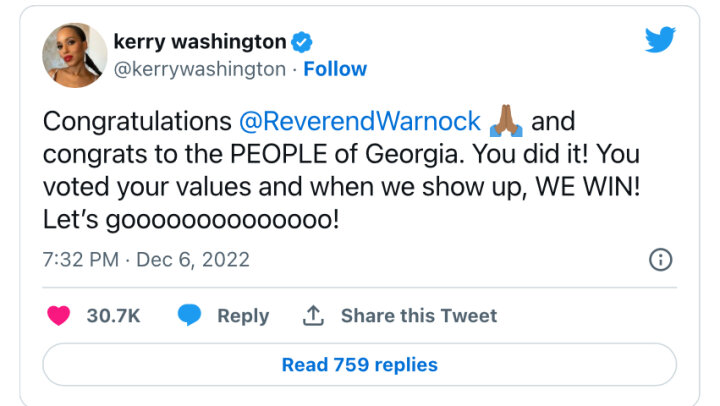Click the blue verified badge
Image resolution: width=720 pixels, height=406 pixels.
point(301,42)
